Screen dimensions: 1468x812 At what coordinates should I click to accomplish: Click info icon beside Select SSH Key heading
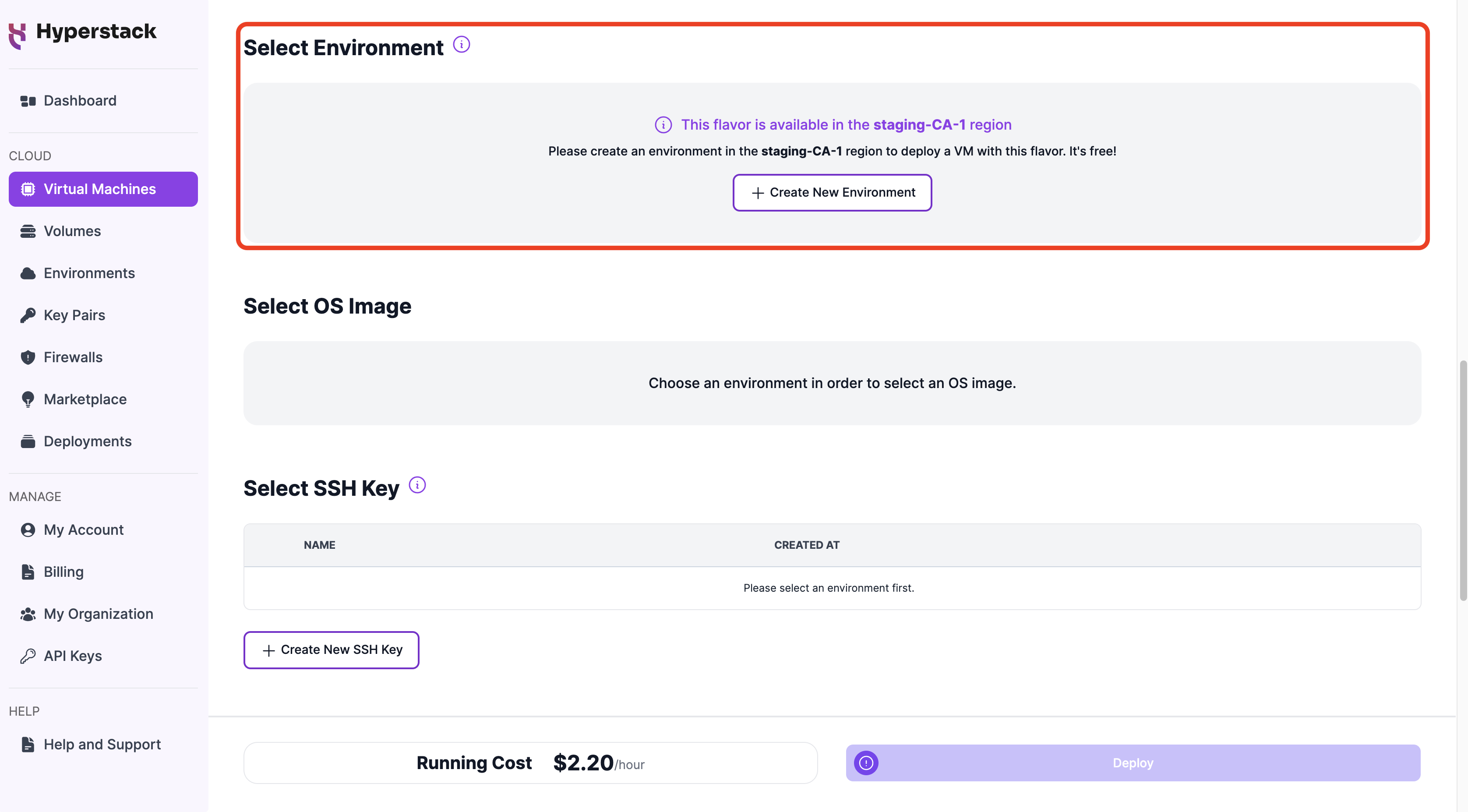[417, 485]
